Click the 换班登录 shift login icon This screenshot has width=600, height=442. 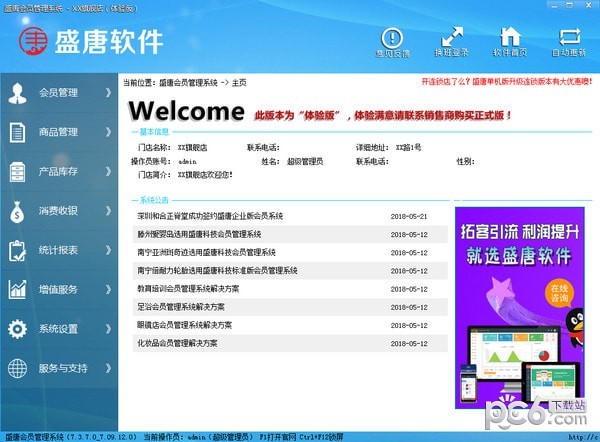[452, 37]
